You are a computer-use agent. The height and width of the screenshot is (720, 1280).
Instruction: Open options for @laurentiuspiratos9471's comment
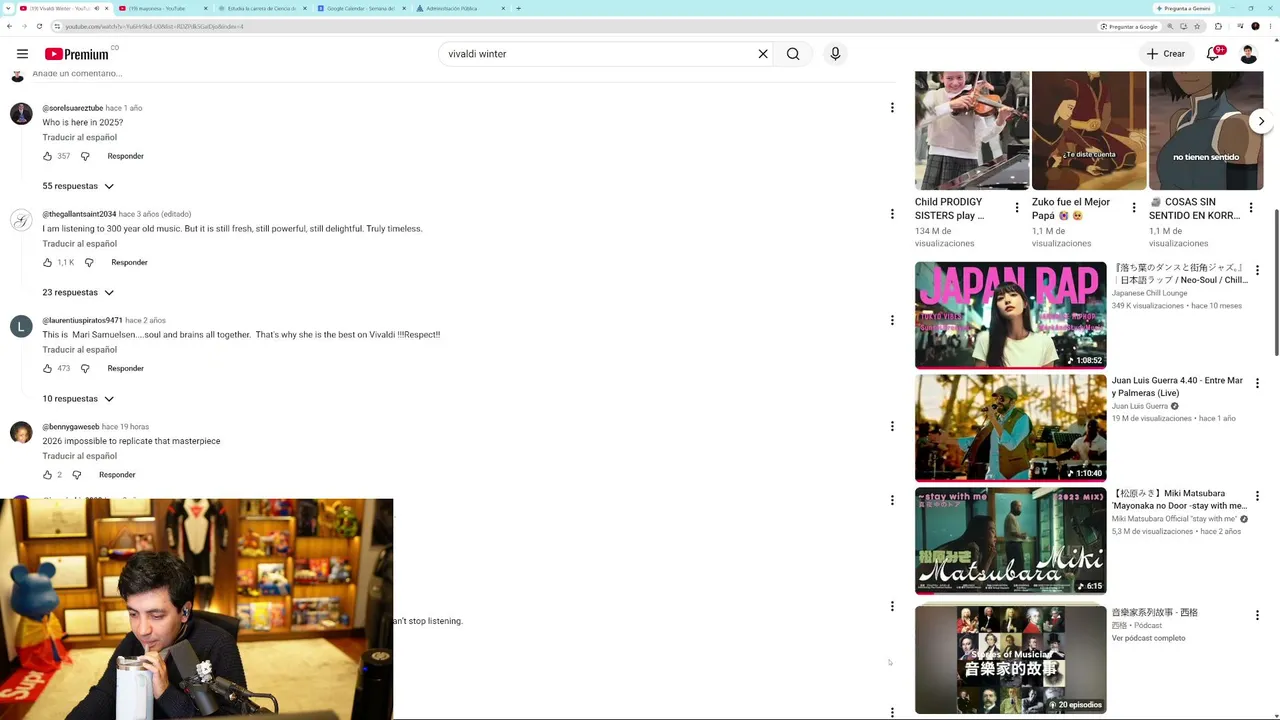pyautogui.click(x=892, y=320)
